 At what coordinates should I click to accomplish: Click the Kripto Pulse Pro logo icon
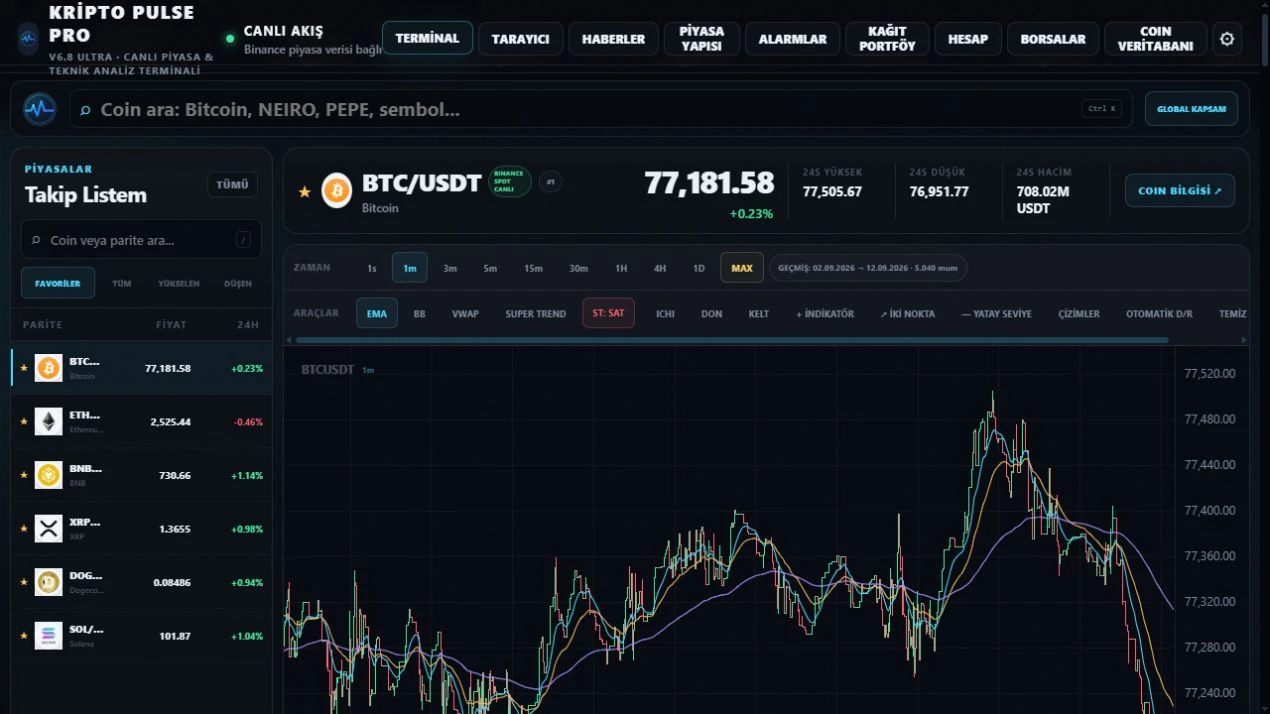[28, 39]
